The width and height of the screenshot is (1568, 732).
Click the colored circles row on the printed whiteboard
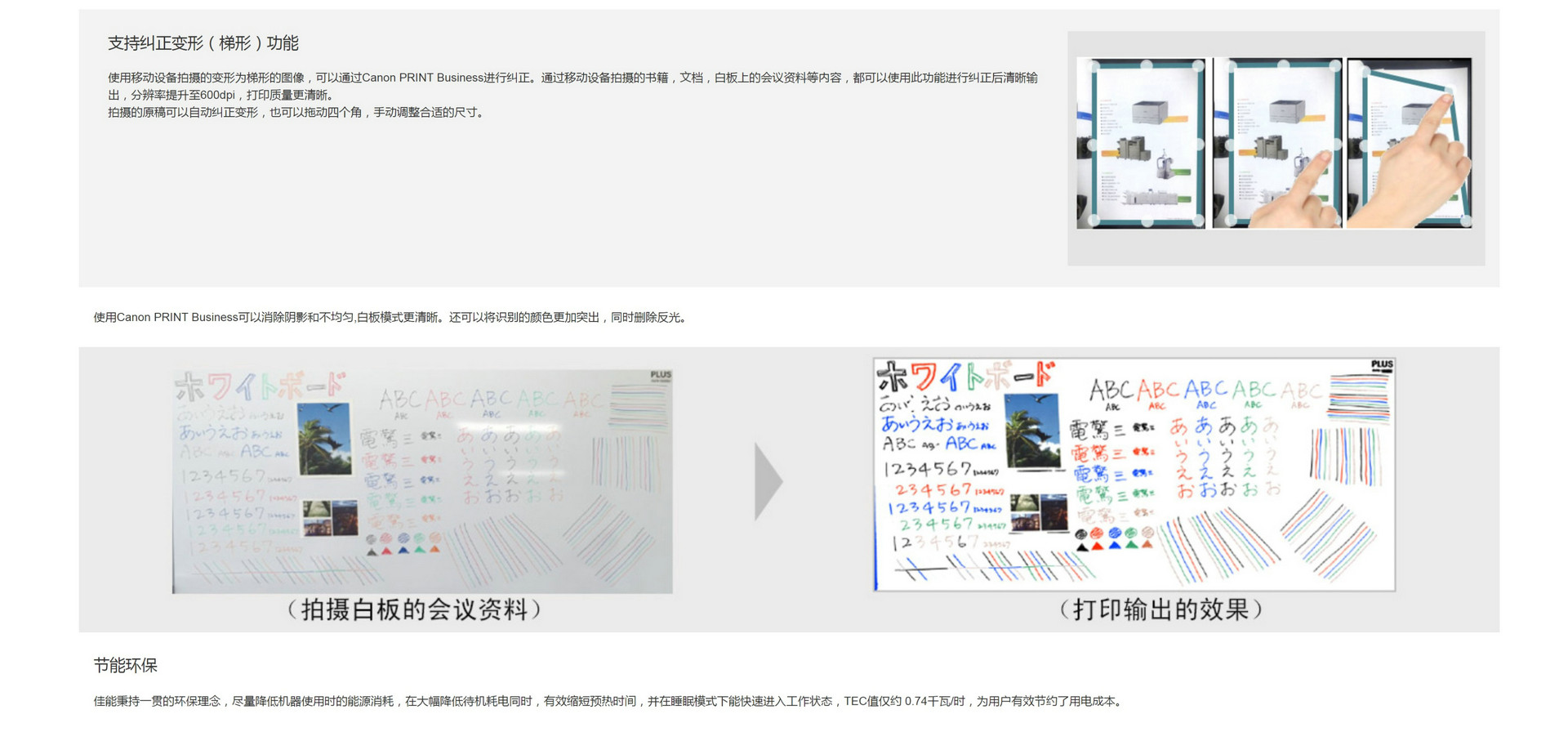tap(1114, 533)
